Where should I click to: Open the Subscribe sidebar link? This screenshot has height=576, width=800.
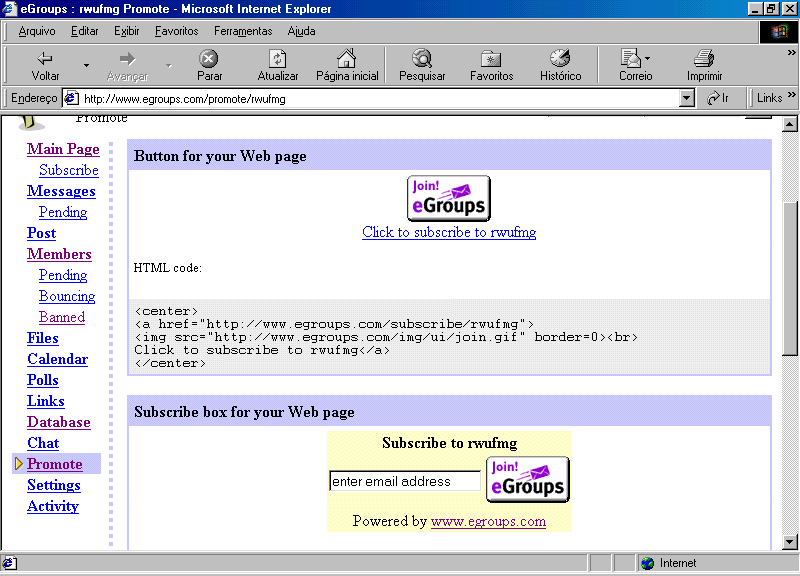tap(69, 170)
